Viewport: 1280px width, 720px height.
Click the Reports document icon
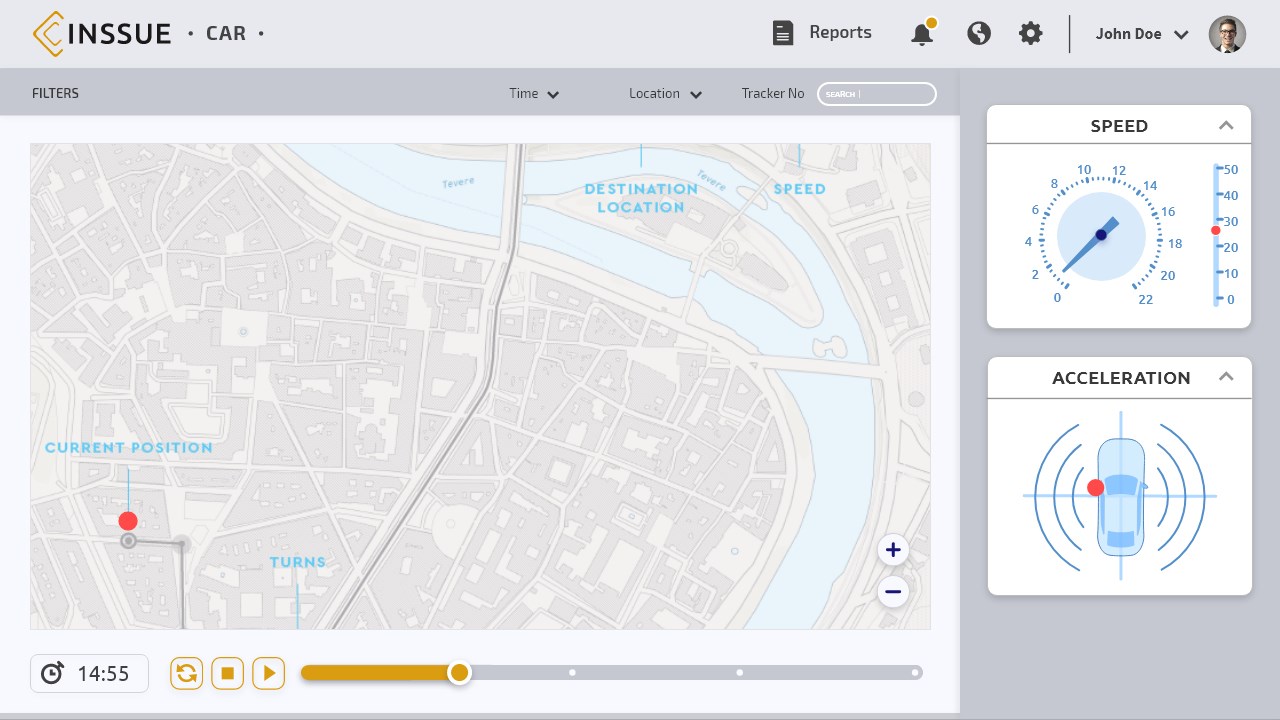click(783, 33)
